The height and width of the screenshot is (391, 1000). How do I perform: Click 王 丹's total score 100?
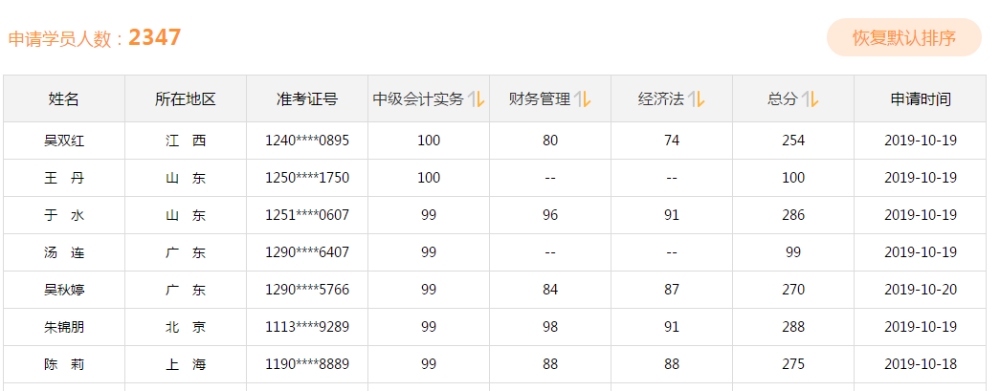[x=793, y=178]
